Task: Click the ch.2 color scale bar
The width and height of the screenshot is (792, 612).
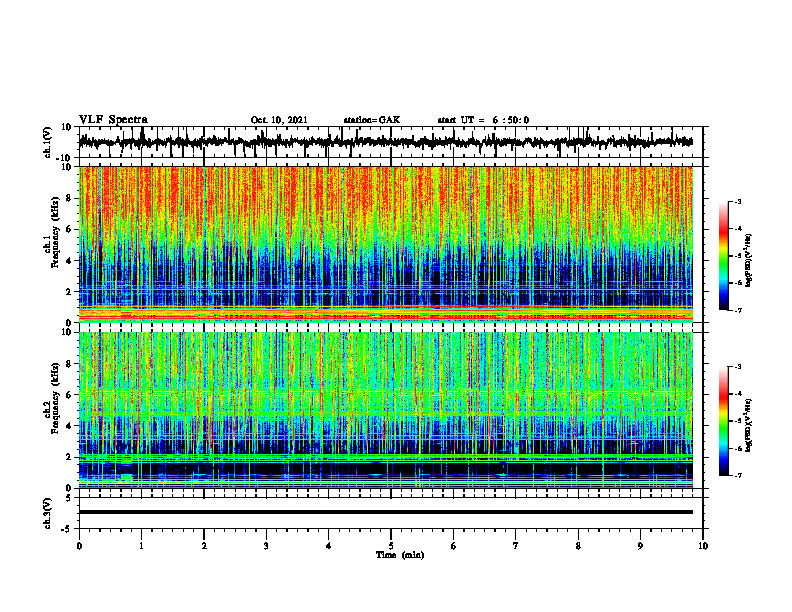Action: [724, 421]
